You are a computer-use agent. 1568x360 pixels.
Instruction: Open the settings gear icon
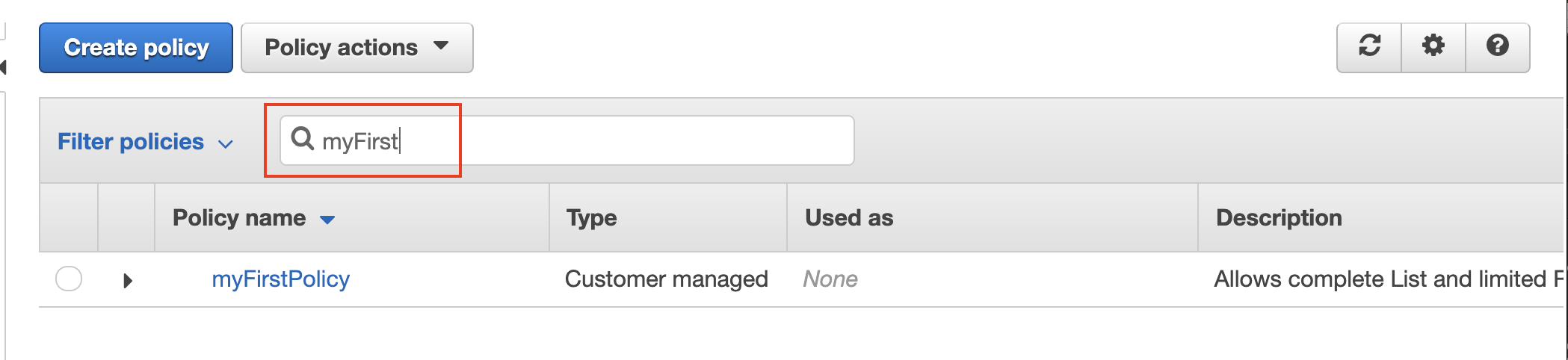pos(1433,47)
